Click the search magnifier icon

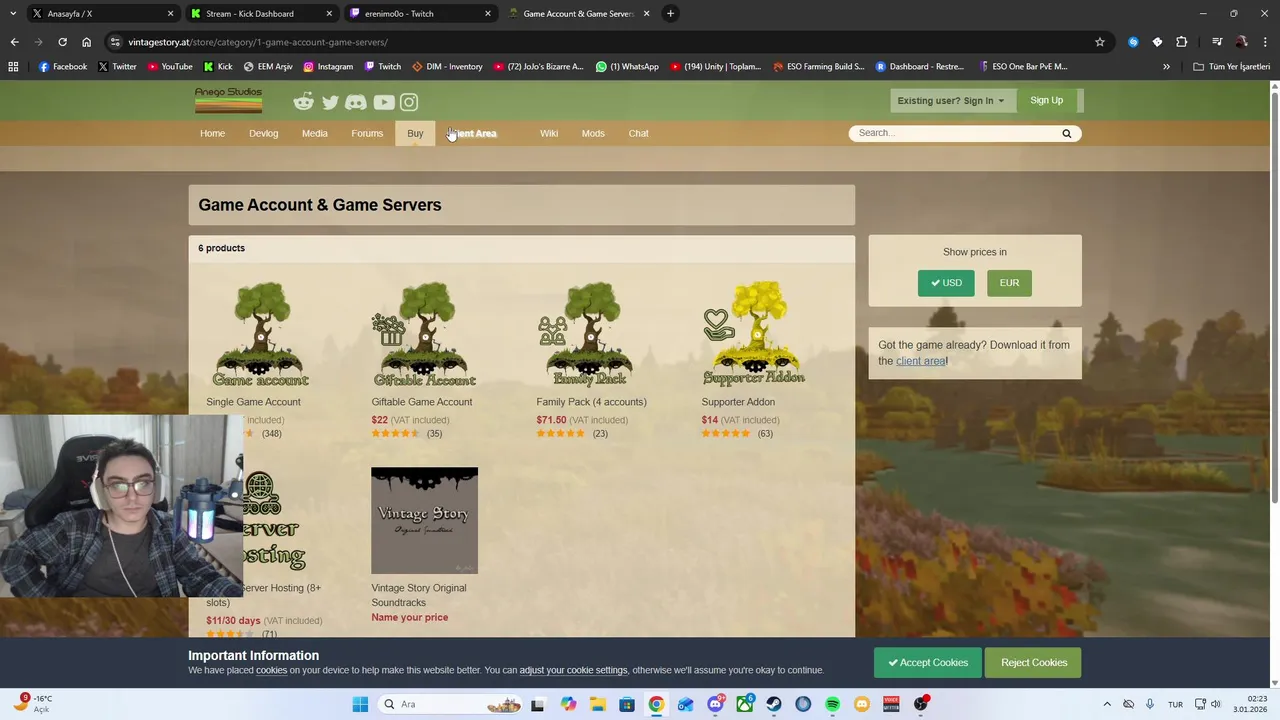click(x=1066, y=133)
